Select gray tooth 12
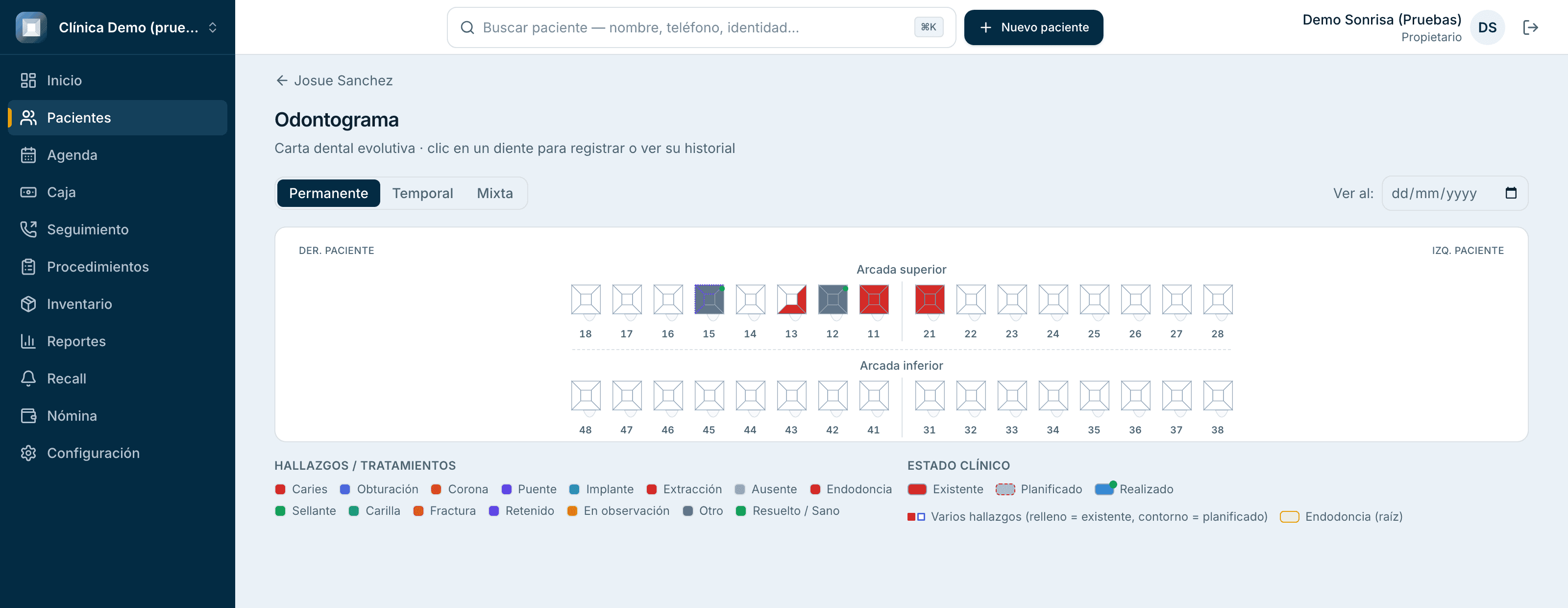 (x=833, y=300)
